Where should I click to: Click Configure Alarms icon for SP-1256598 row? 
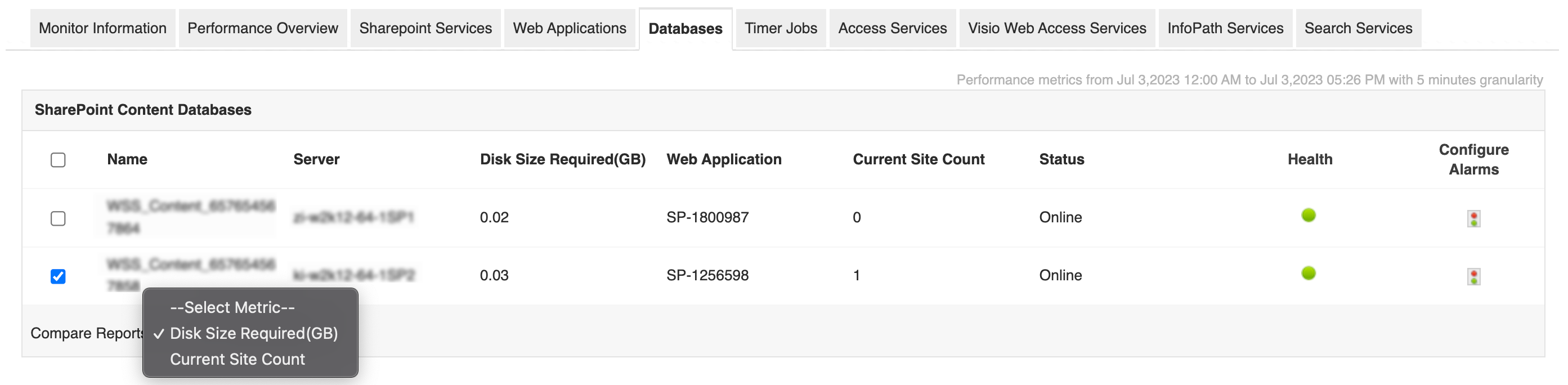click(x=1473, y=276)
